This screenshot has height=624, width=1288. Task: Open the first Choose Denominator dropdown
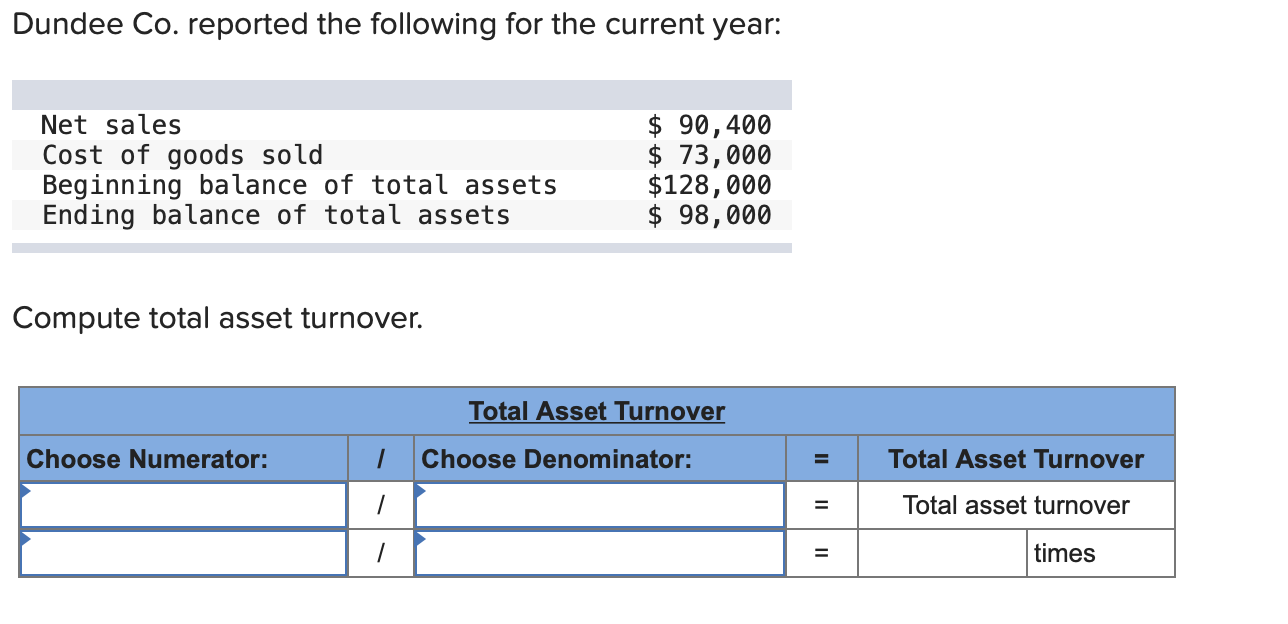pos(599,504)
